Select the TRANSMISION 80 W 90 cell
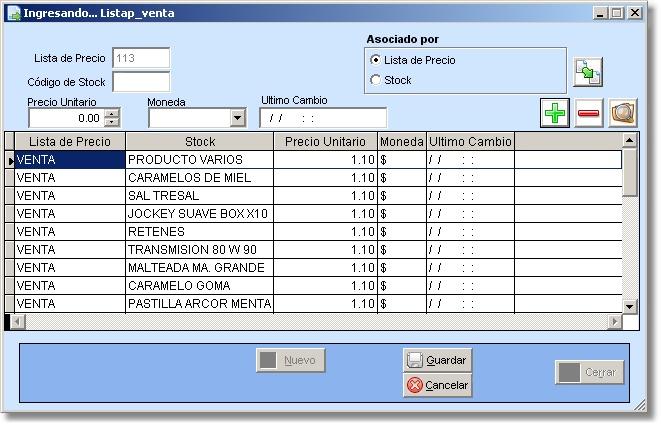The image size is (661, 426). 199,250
